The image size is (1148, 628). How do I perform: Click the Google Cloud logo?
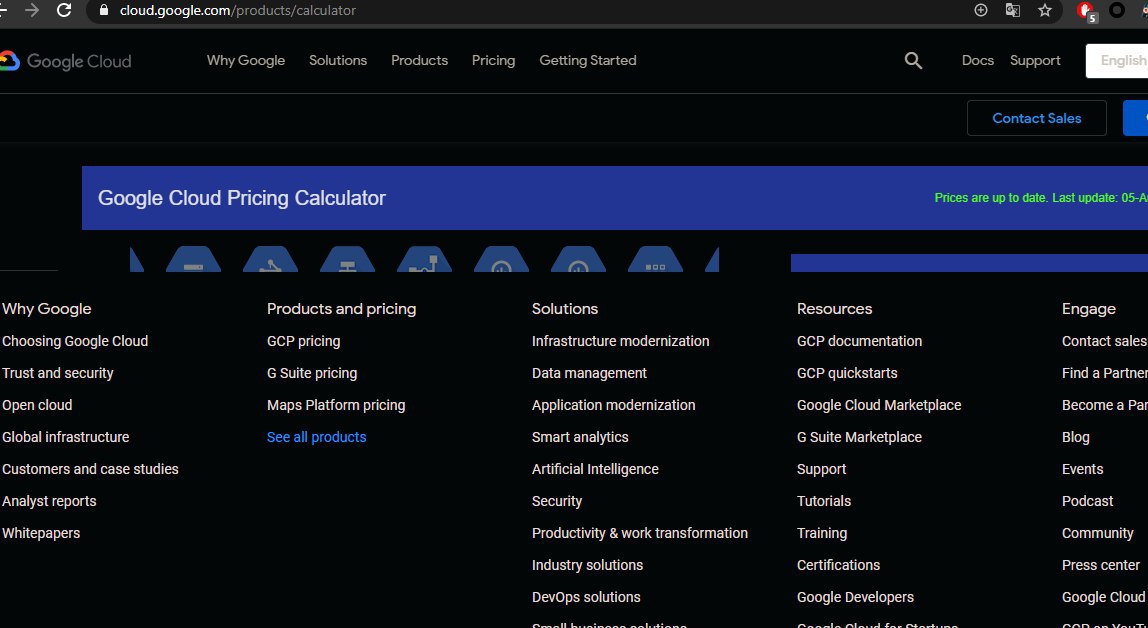[65, 61]
